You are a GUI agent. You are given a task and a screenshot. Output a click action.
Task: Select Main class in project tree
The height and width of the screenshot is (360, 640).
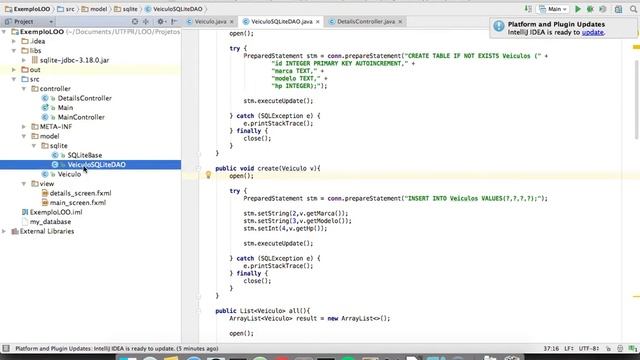[x=65, y=108]
